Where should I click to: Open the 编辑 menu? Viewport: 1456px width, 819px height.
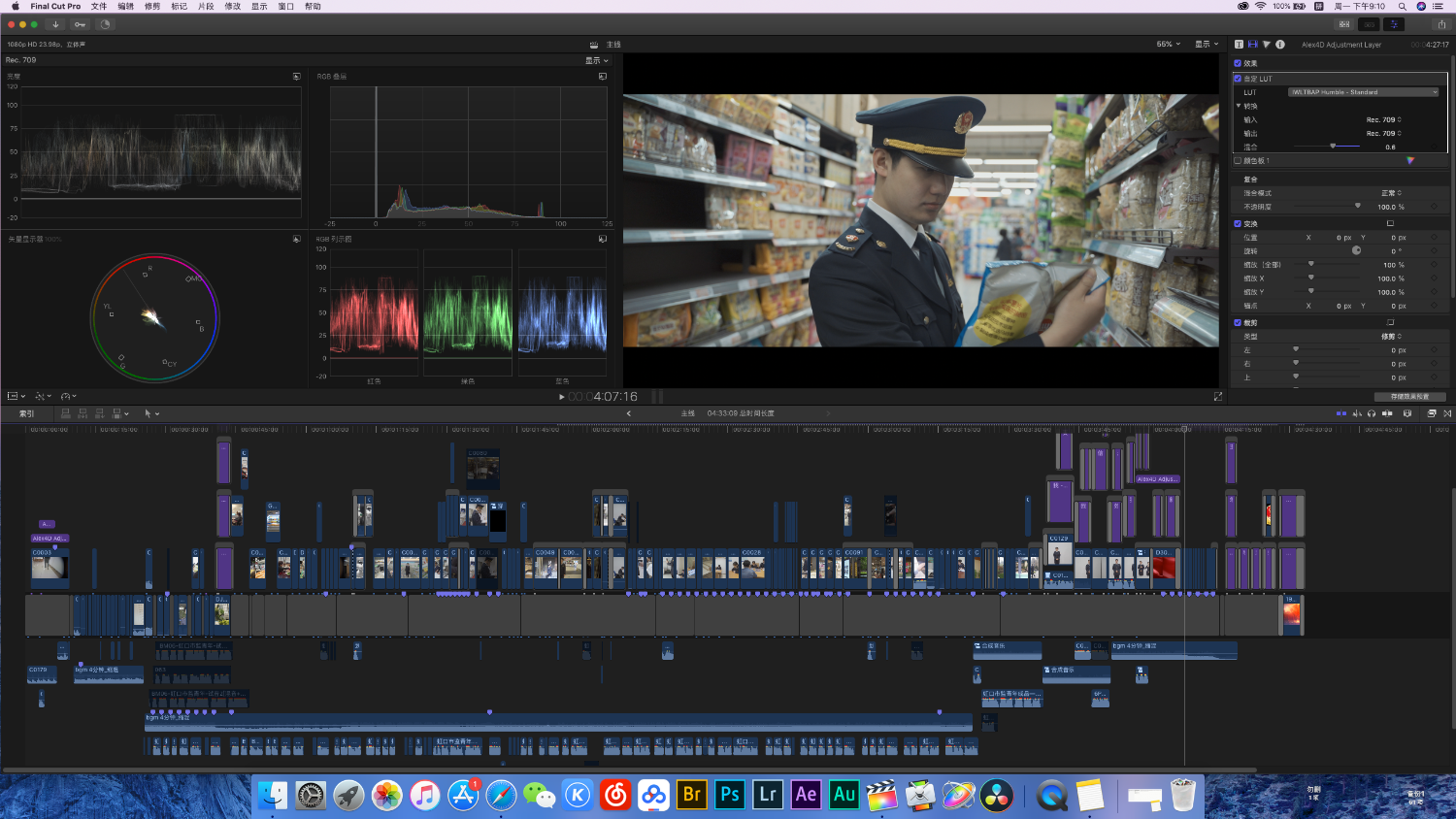coord(126,6)
